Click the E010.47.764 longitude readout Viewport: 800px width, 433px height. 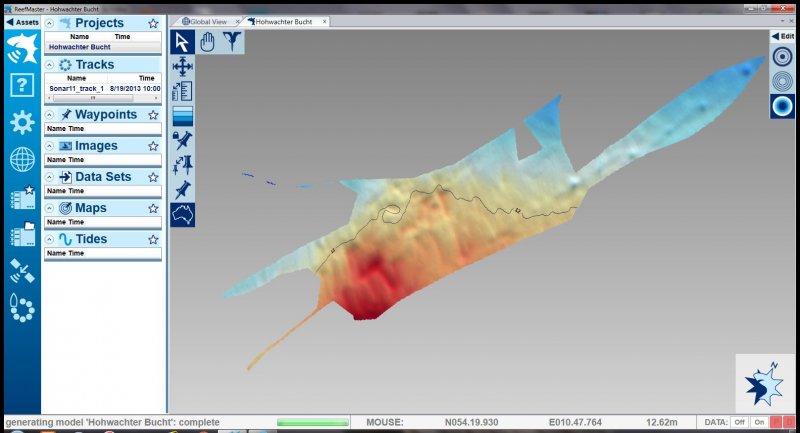(x=575, y=422)
